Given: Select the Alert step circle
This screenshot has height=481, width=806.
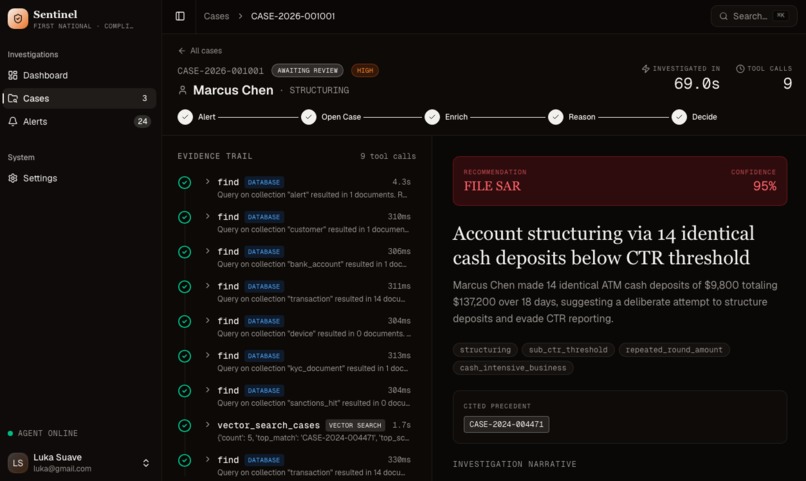Looking at the screenshot, I should tap(185, 117).
